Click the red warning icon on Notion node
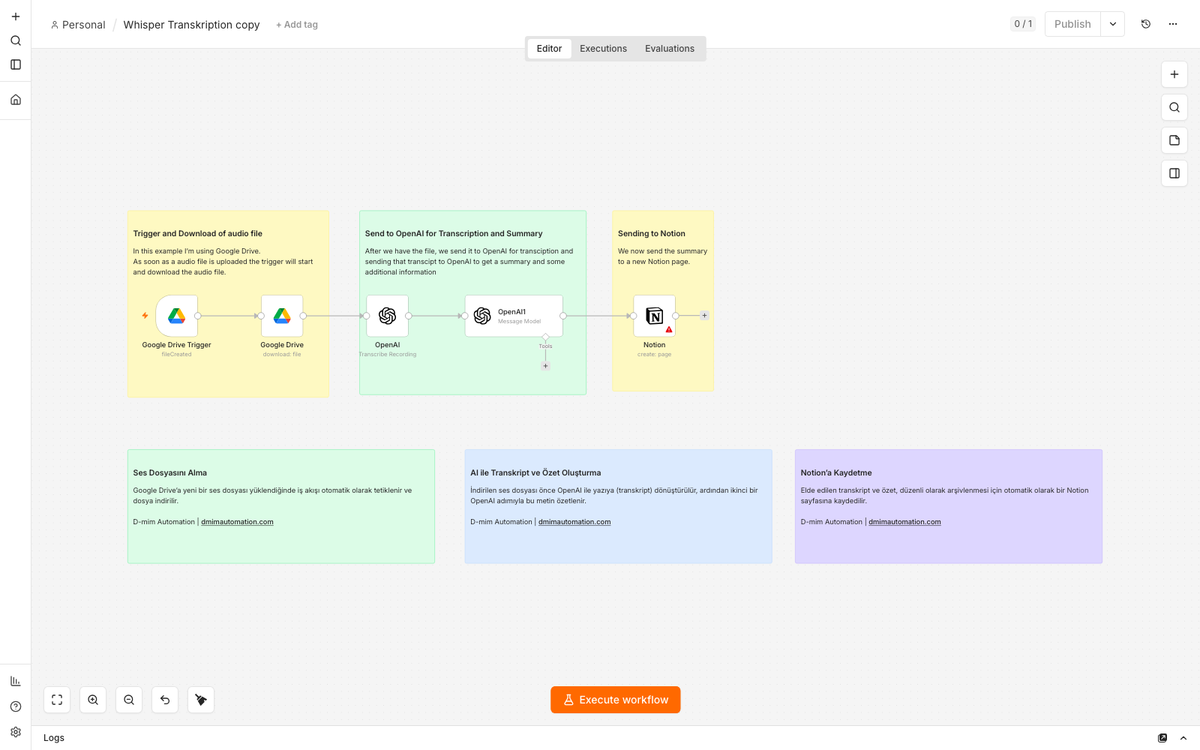 tap(669, 329)
